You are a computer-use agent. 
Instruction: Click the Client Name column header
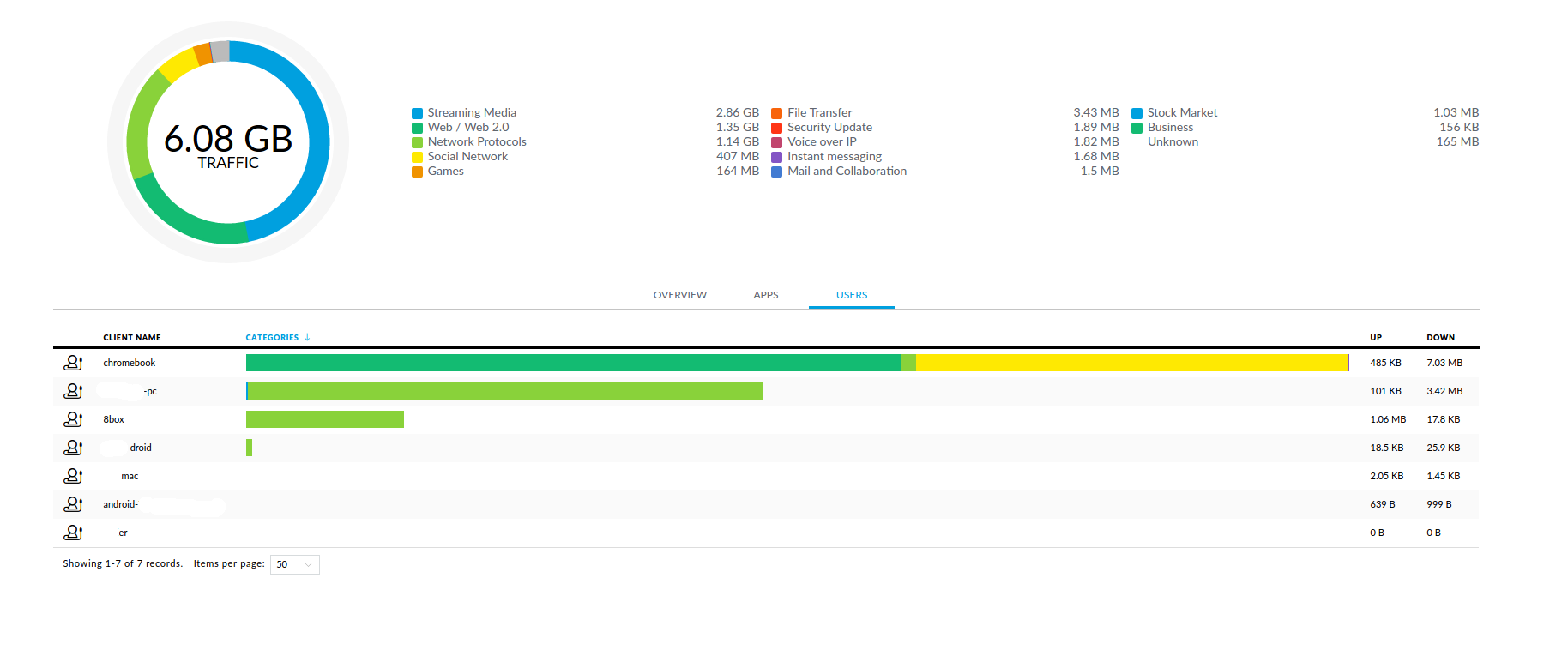pyautogui.click(x=131, y=337)
